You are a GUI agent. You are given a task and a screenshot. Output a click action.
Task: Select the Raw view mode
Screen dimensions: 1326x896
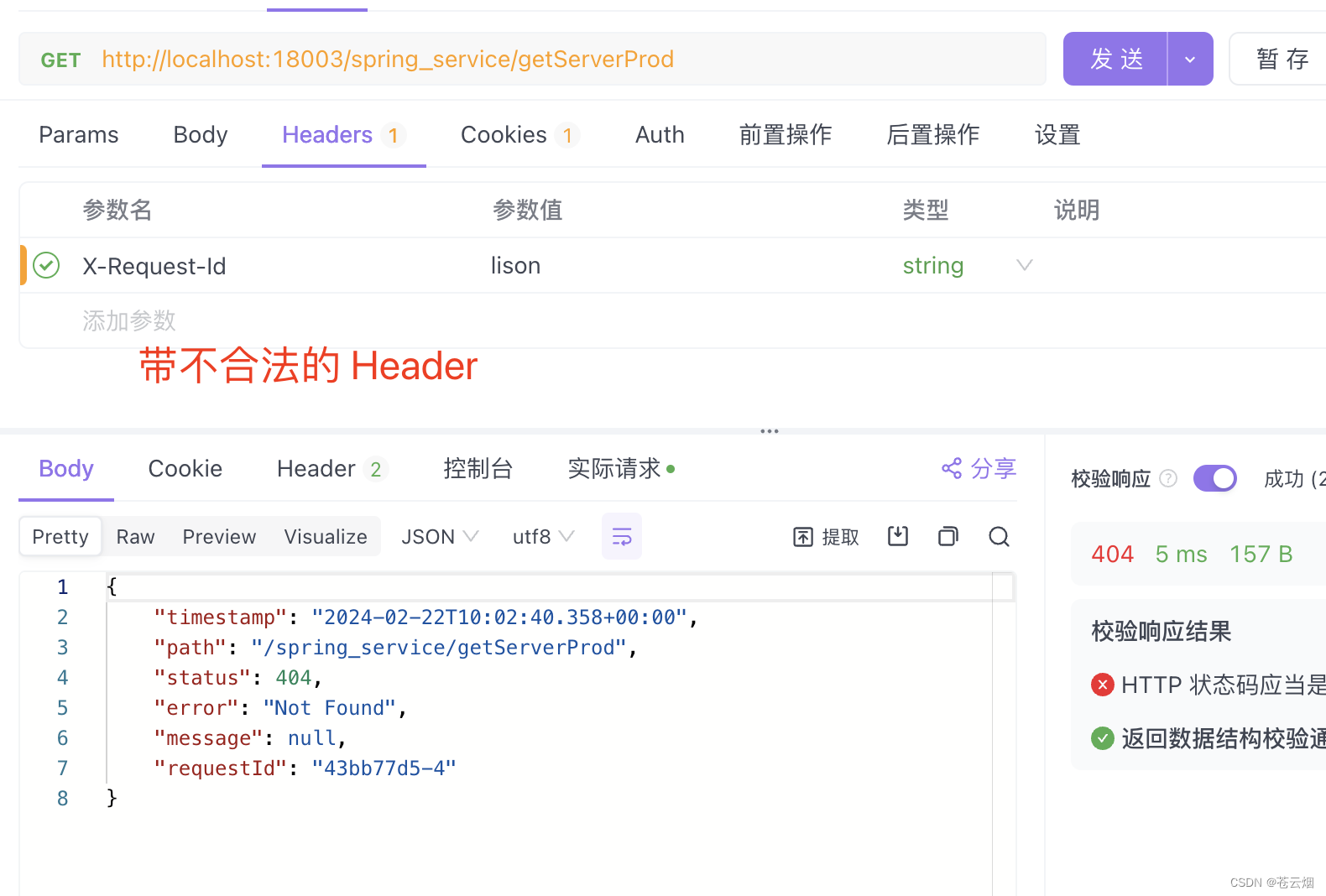click(x=135, y=536)
